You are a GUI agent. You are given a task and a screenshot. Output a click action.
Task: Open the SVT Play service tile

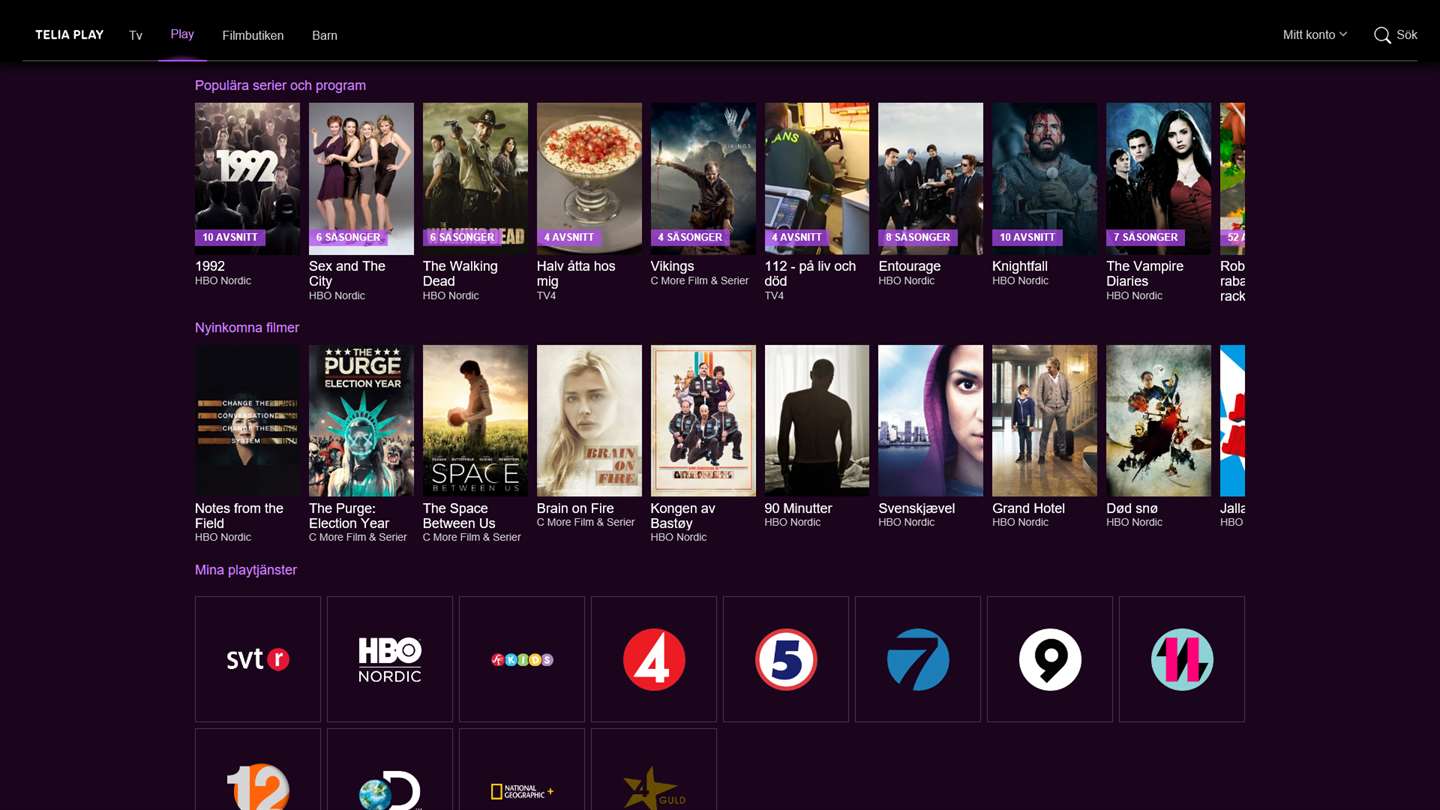coord(258,659)
